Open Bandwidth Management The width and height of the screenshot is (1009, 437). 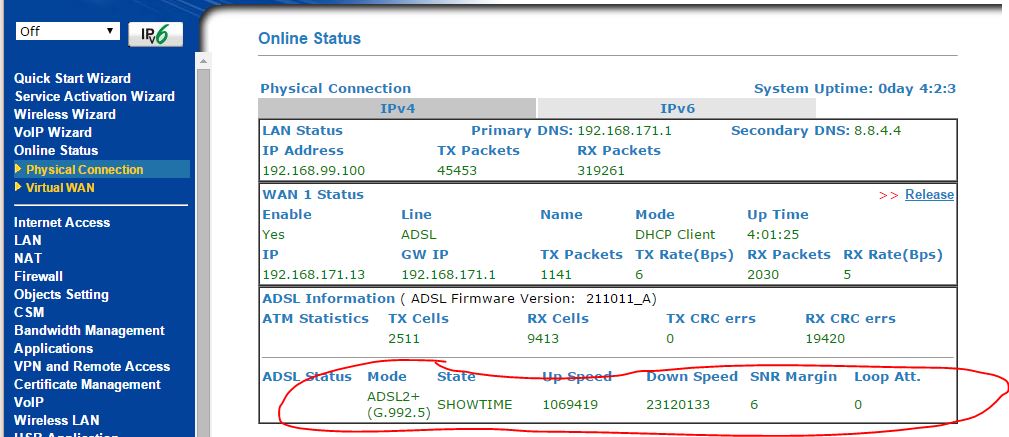[89, 330]
